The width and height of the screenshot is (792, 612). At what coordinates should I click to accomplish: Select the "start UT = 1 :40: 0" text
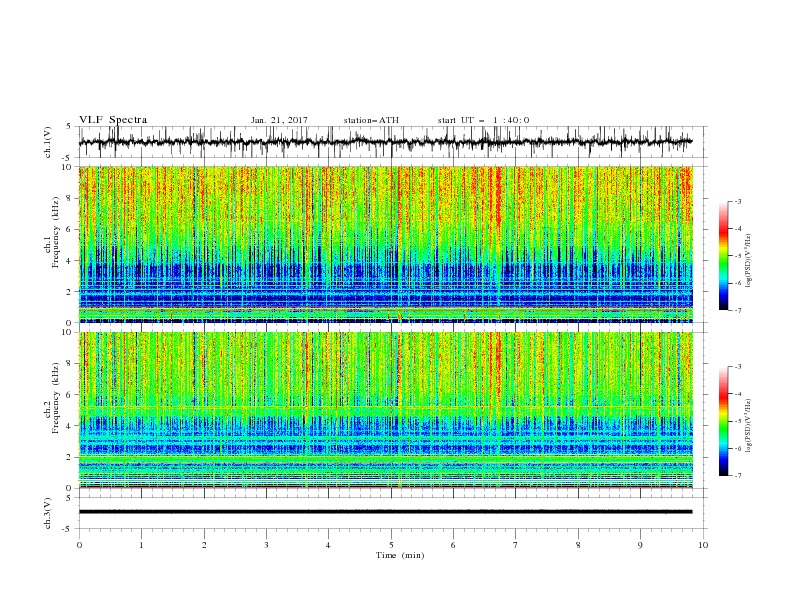pos(483,120)
